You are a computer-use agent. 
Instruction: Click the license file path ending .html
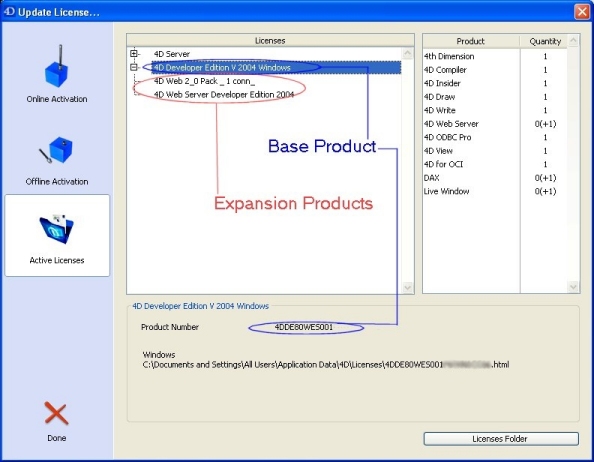point(326,365)
